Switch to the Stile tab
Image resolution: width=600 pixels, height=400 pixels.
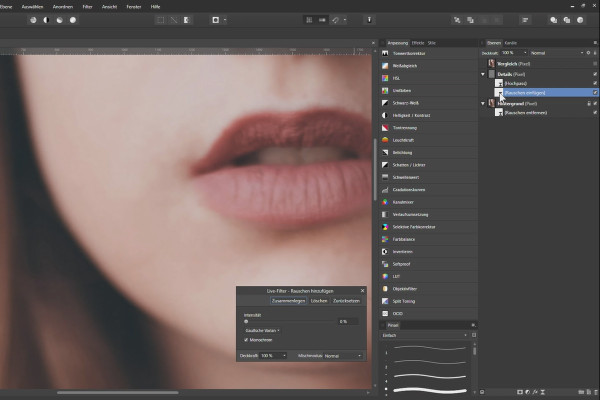(x=432, y=43)
